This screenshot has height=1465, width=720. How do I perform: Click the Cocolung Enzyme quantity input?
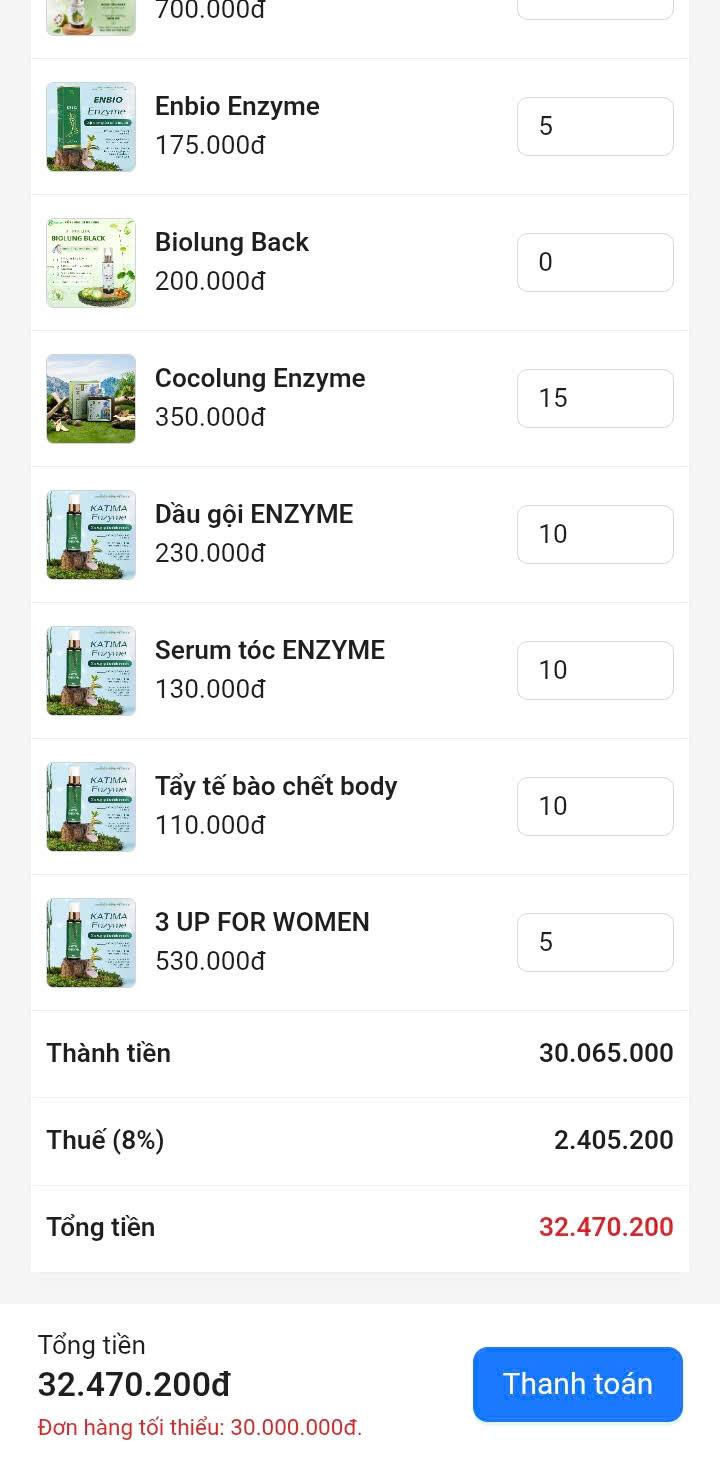(x=595, y=398)
